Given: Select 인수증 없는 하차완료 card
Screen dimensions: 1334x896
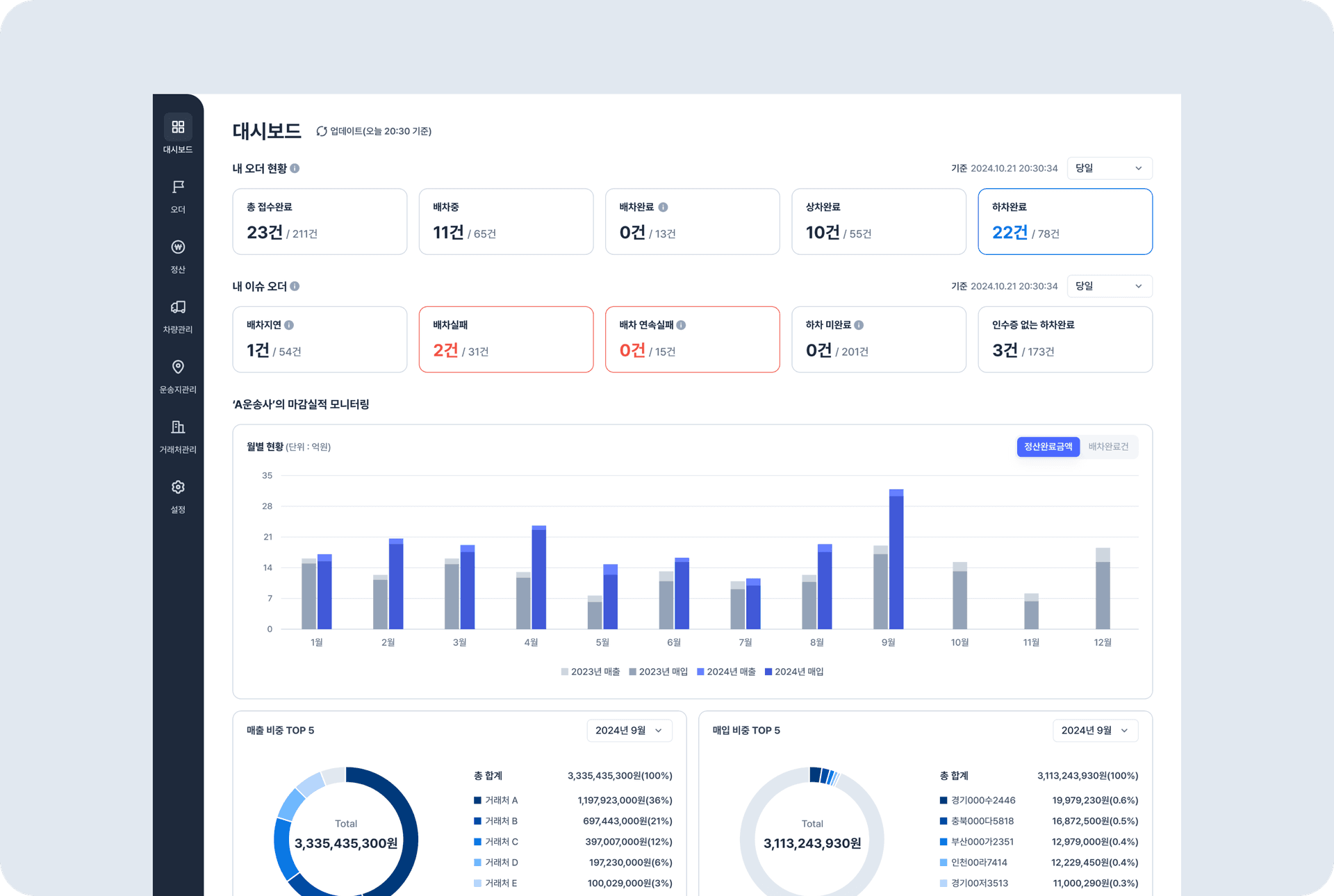Looking at the screenshot, I should [x=1065, y=340].
